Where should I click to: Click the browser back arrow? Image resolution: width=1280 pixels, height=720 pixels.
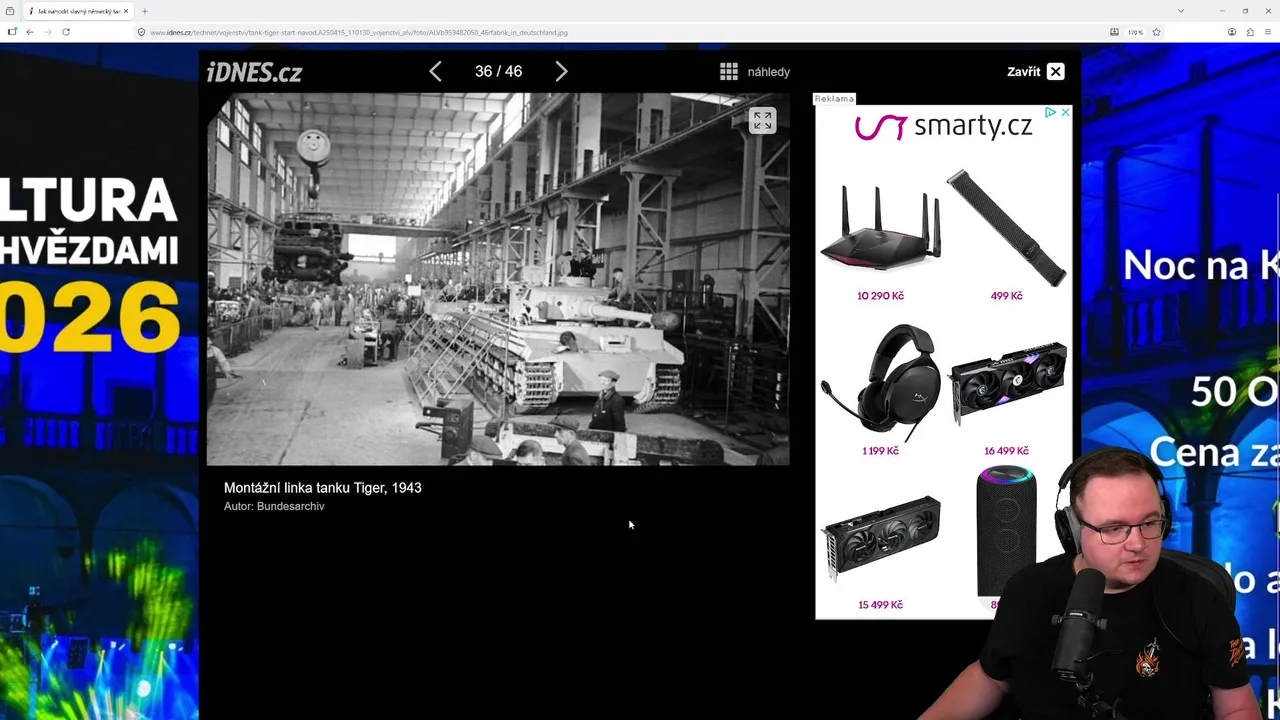click(30, 32)
